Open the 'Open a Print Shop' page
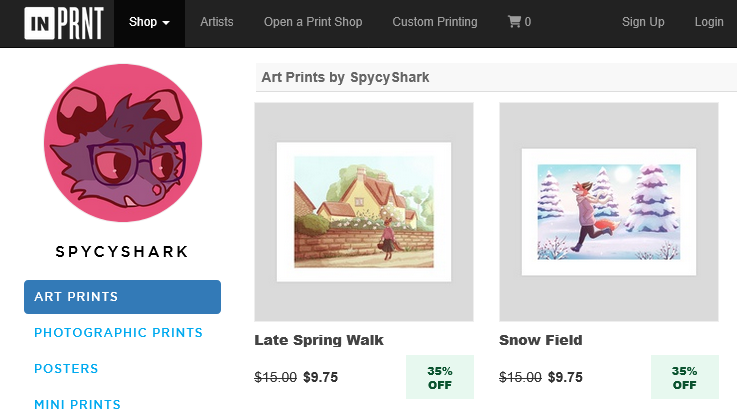The height and width of the screenshot is (415, 737). click(313, 22)
